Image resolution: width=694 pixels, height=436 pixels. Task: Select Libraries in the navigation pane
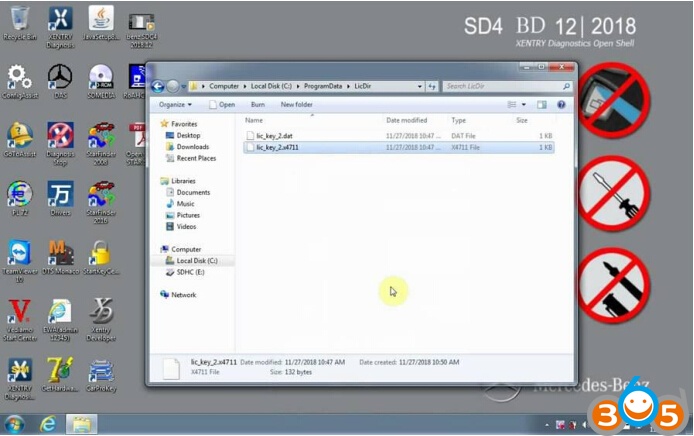point(178,181)
